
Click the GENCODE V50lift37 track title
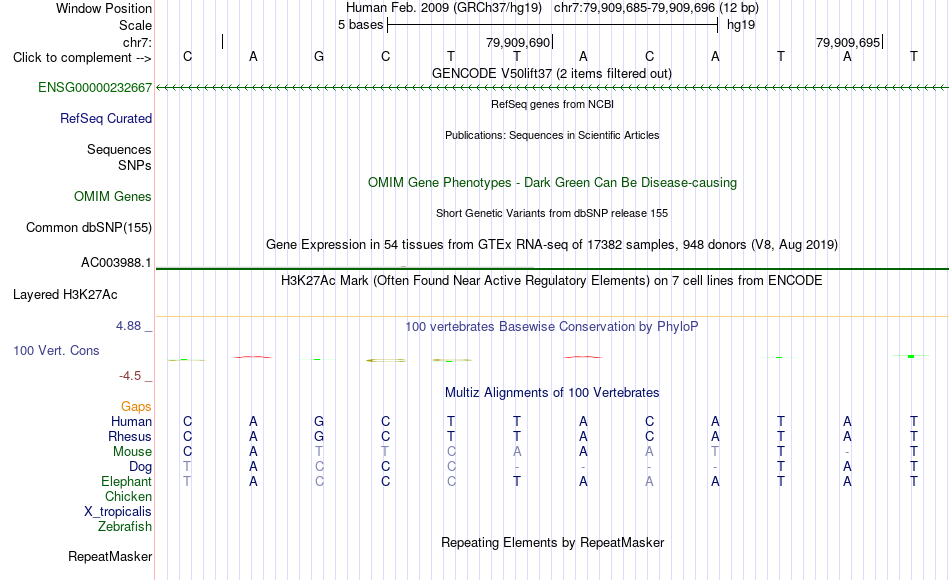click(551, 73)
